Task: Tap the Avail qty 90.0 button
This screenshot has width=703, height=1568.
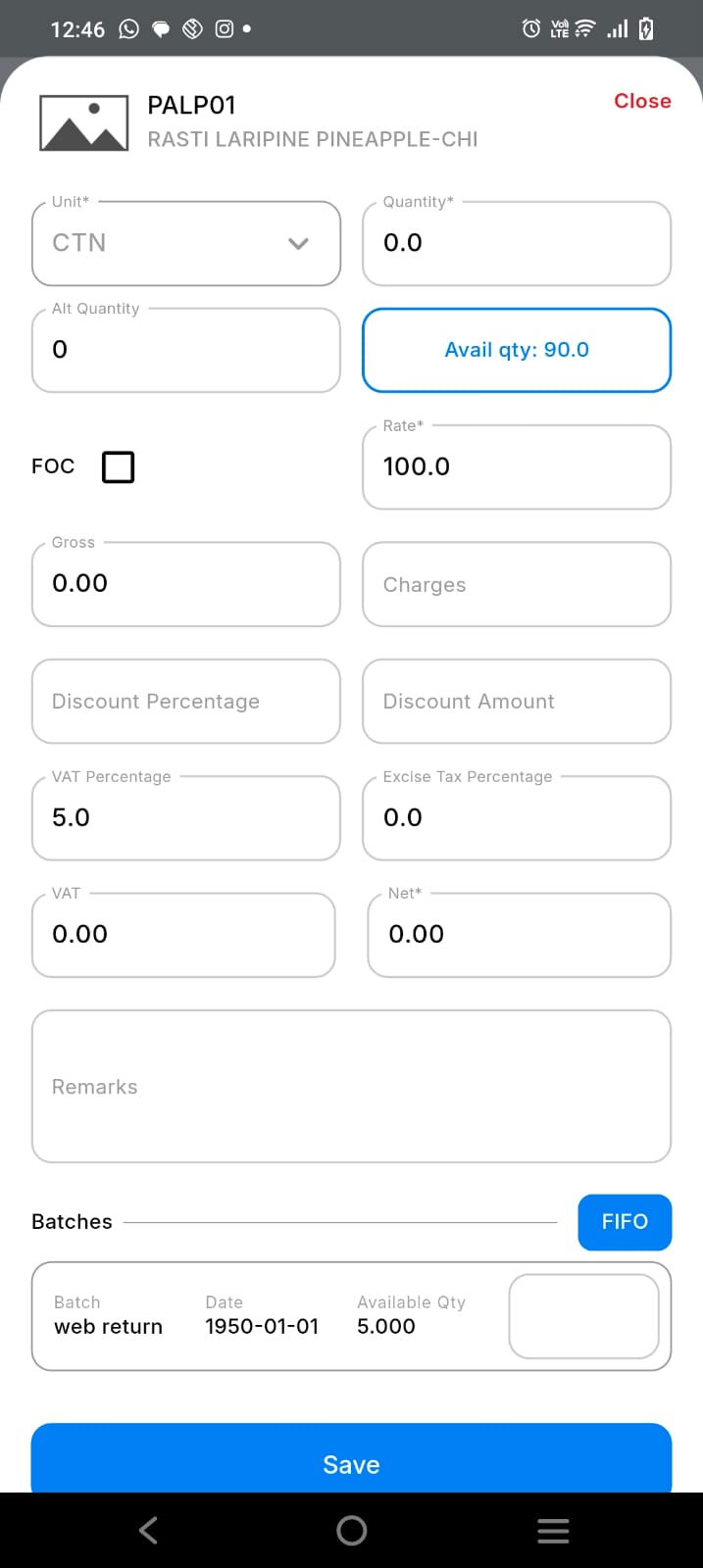Action: [x=517, y=350]
